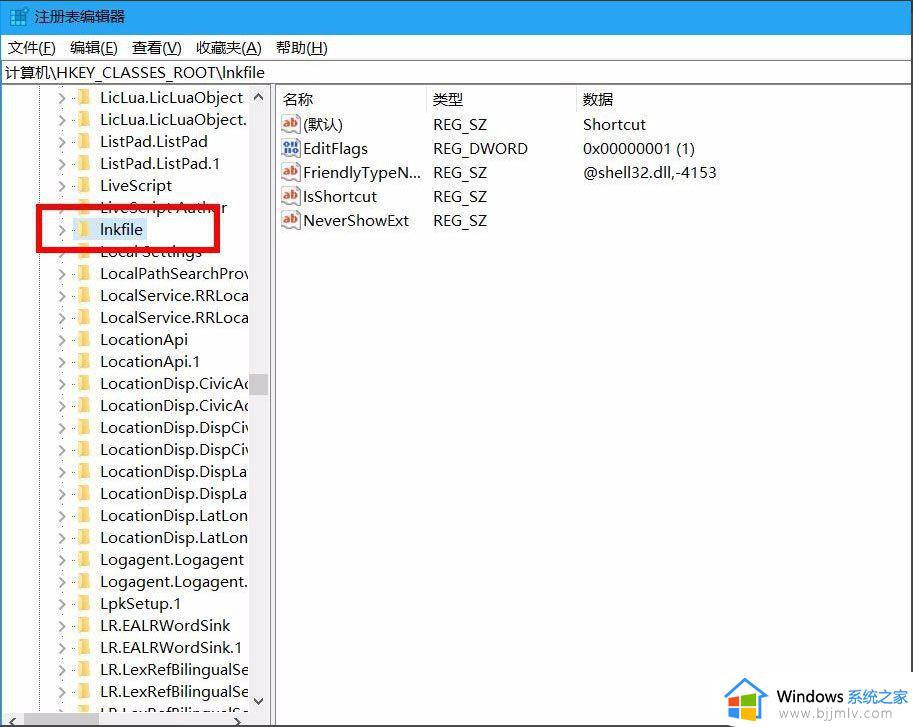Click the @shell32.dll,-4153 data cell

[649, 172]
